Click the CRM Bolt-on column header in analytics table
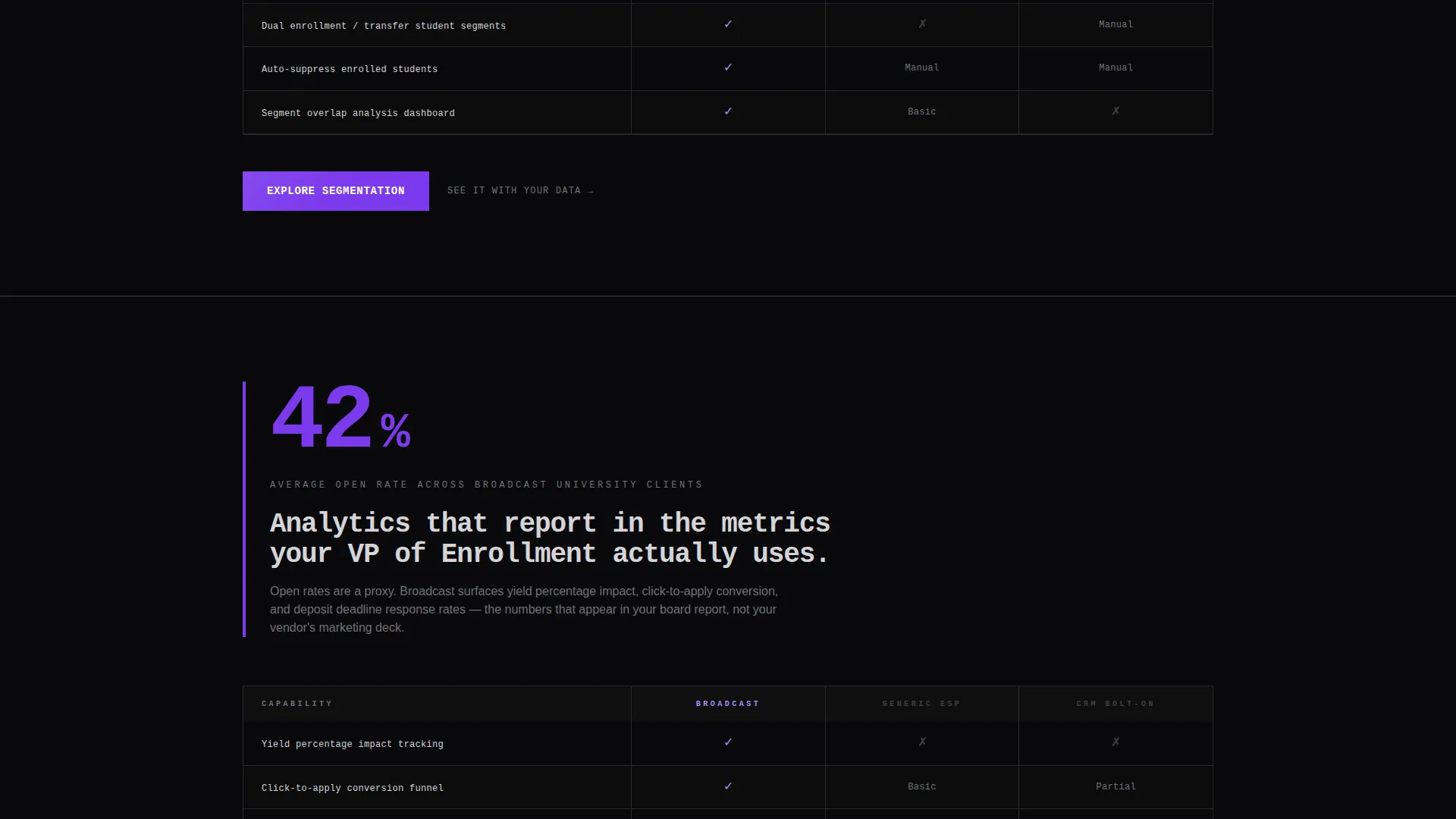 pyautogui.click(x=1116, y=704)
